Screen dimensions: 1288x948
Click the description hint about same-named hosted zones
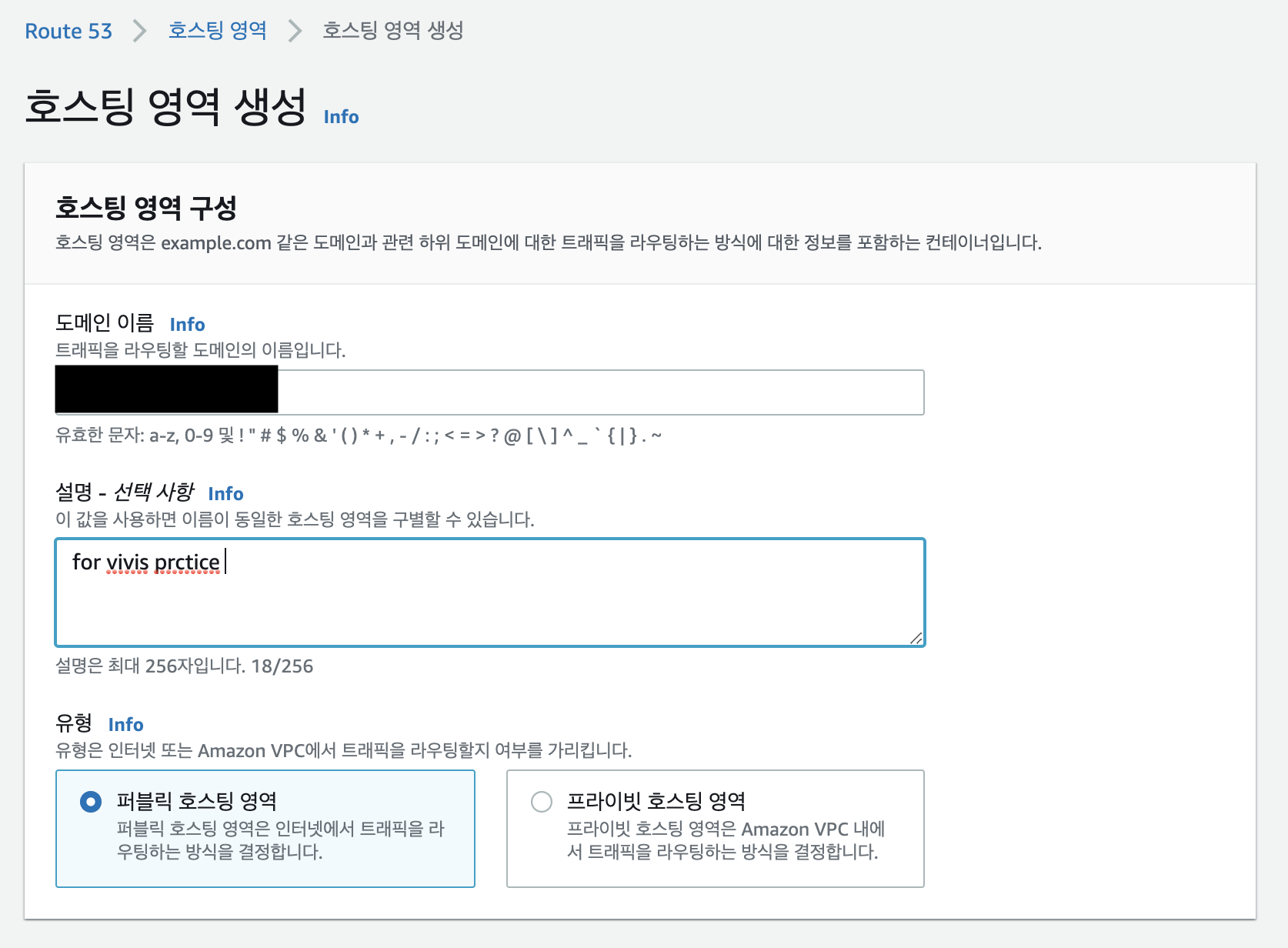tap(295, 519)
